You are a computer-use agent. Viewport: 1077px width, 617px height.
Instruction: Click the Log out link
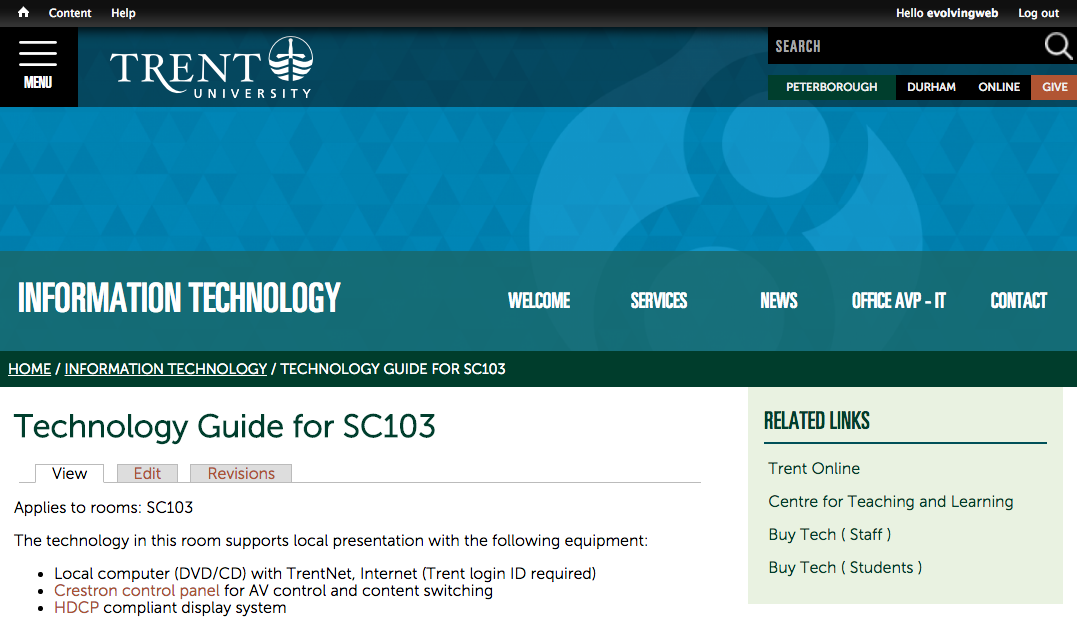[1038, 13]
